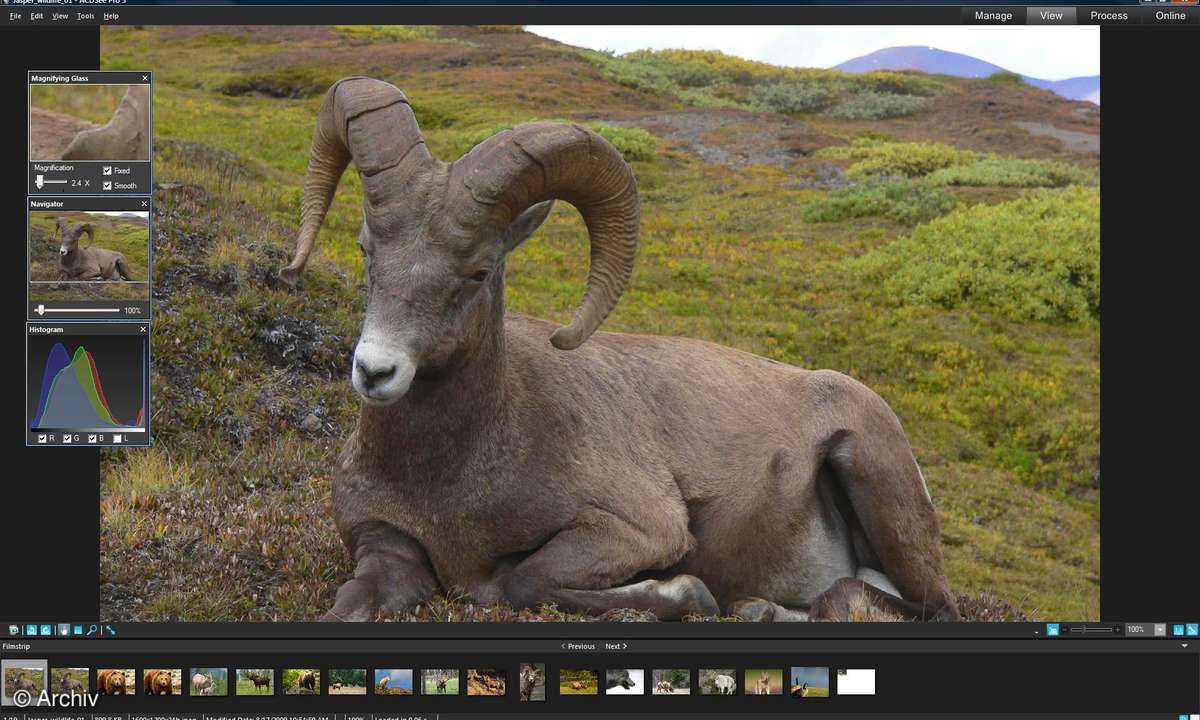Click the rotate left icon
This screenshot has width=1200, height=720.
(x=32, y=630)
